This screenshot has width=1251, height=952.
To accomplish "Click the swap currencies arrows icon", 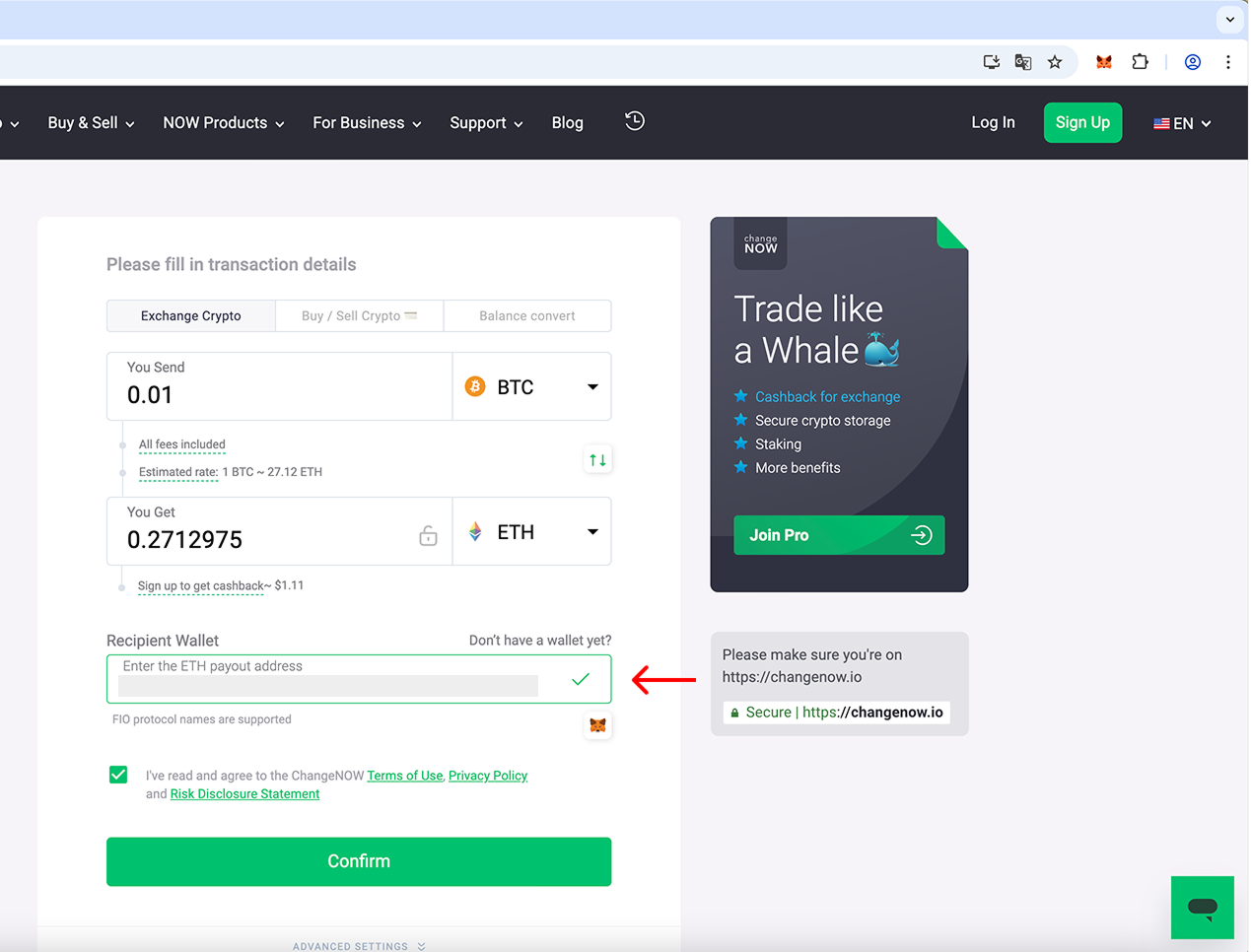I will pyautogui.click(x=597, y=460).
